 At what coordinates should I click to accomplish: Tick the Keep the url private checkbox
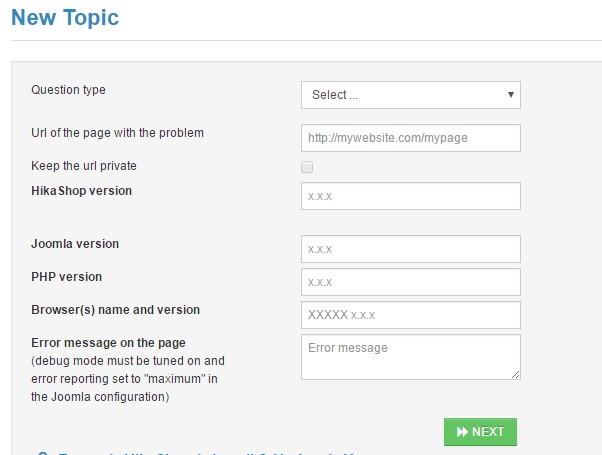[x=307, y=167]
